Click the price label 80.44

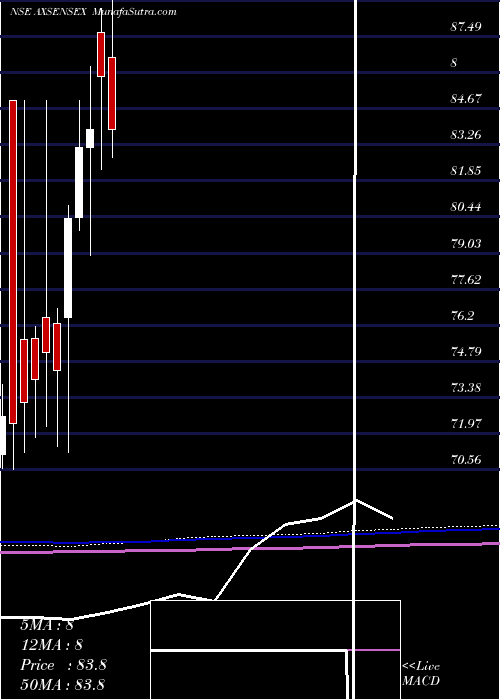click(x=466, y=207)
